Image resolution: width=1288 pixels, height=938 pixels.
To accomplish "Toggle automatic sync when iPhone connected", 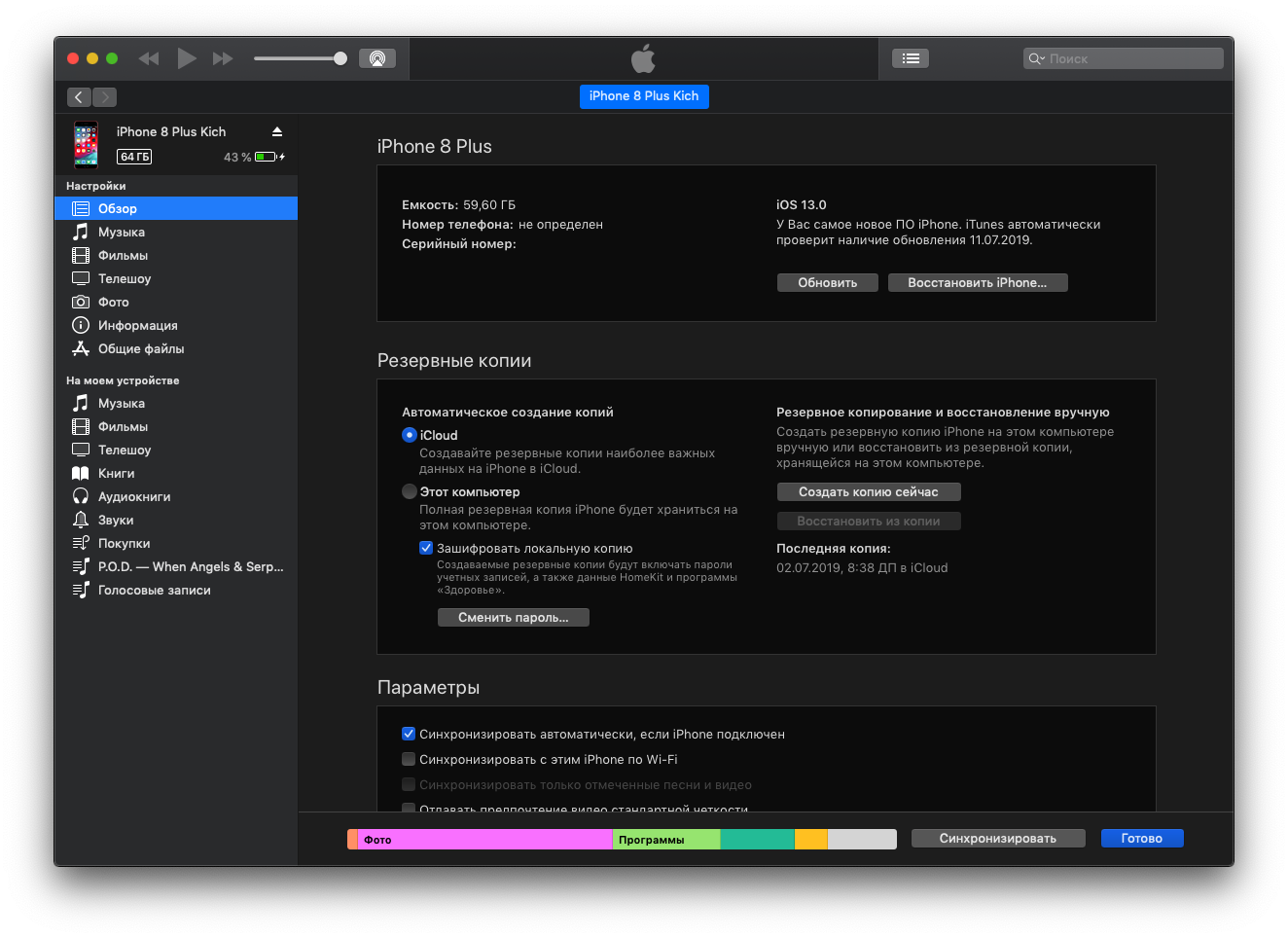I will pyautogui.click(x=409, y=734).
